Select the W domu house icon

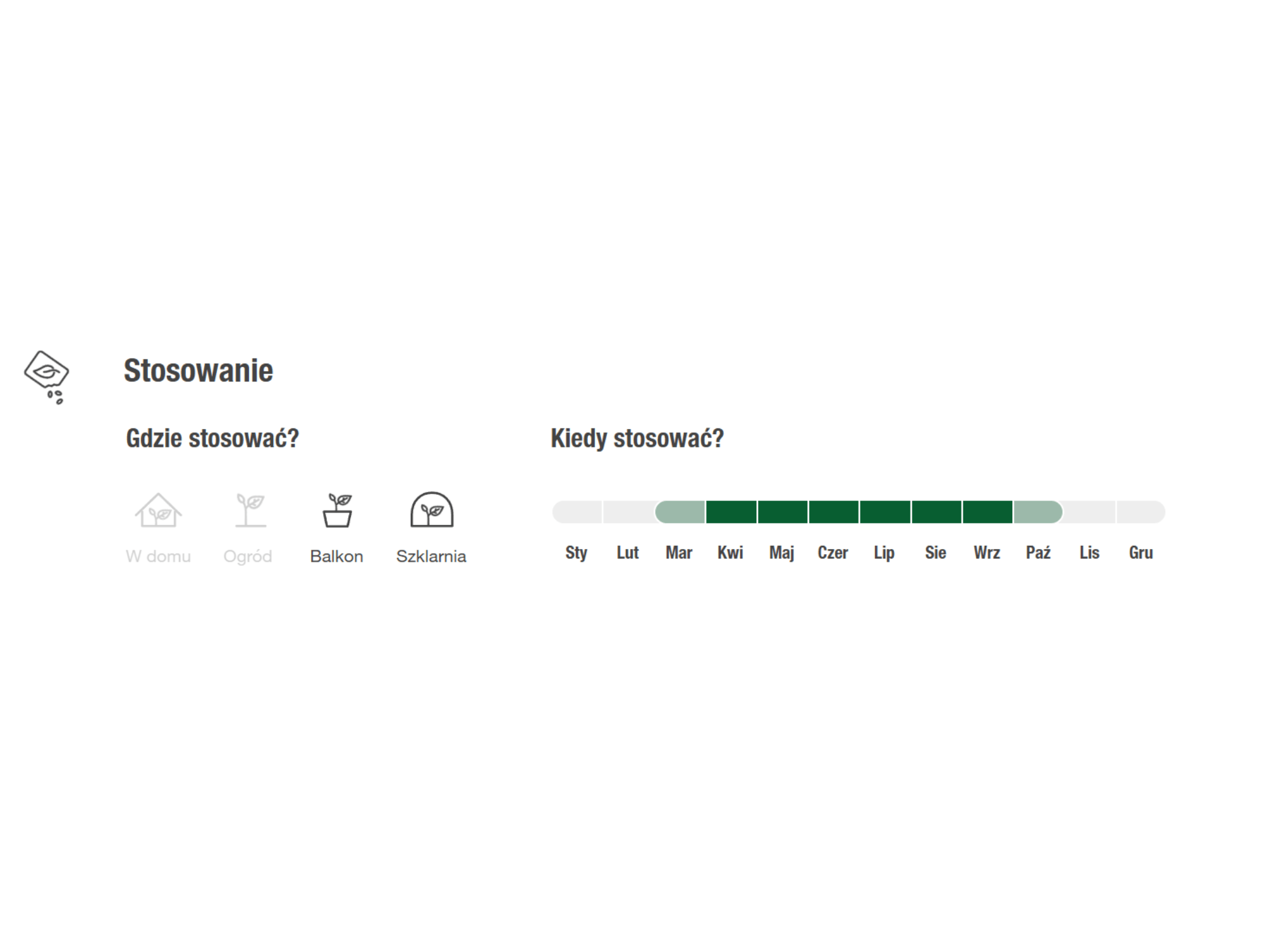pyautogui.click(x=158, y=511)
